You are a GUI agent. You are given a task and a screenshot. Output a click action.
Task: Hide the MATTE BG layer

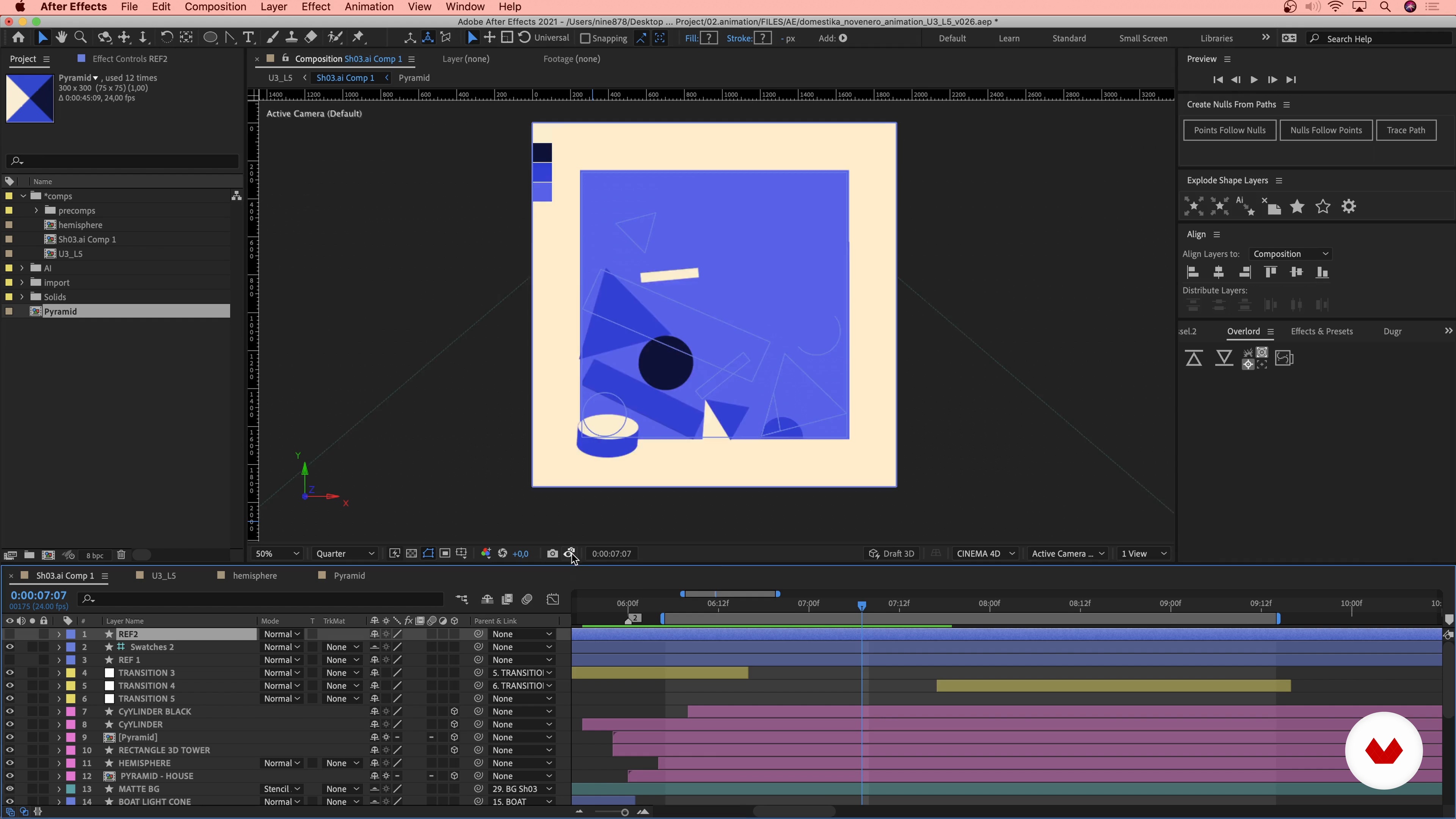tap(9, 789)
